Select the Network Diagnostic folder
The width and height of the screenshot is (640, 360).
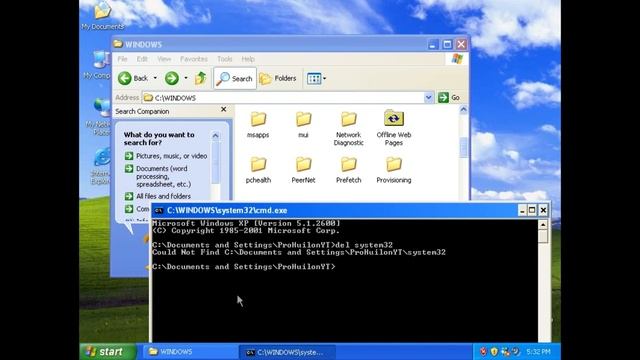click(x=349, y=128)
